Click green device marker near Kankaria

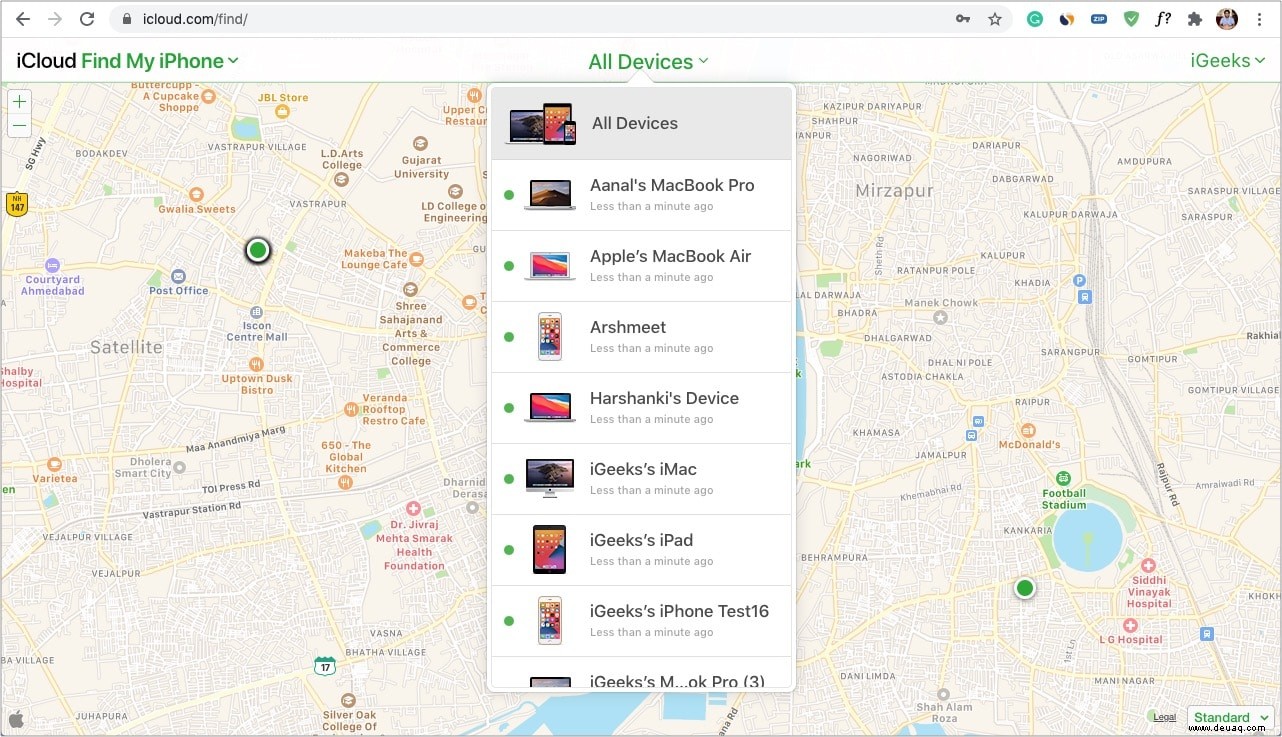coord(1024,588)
